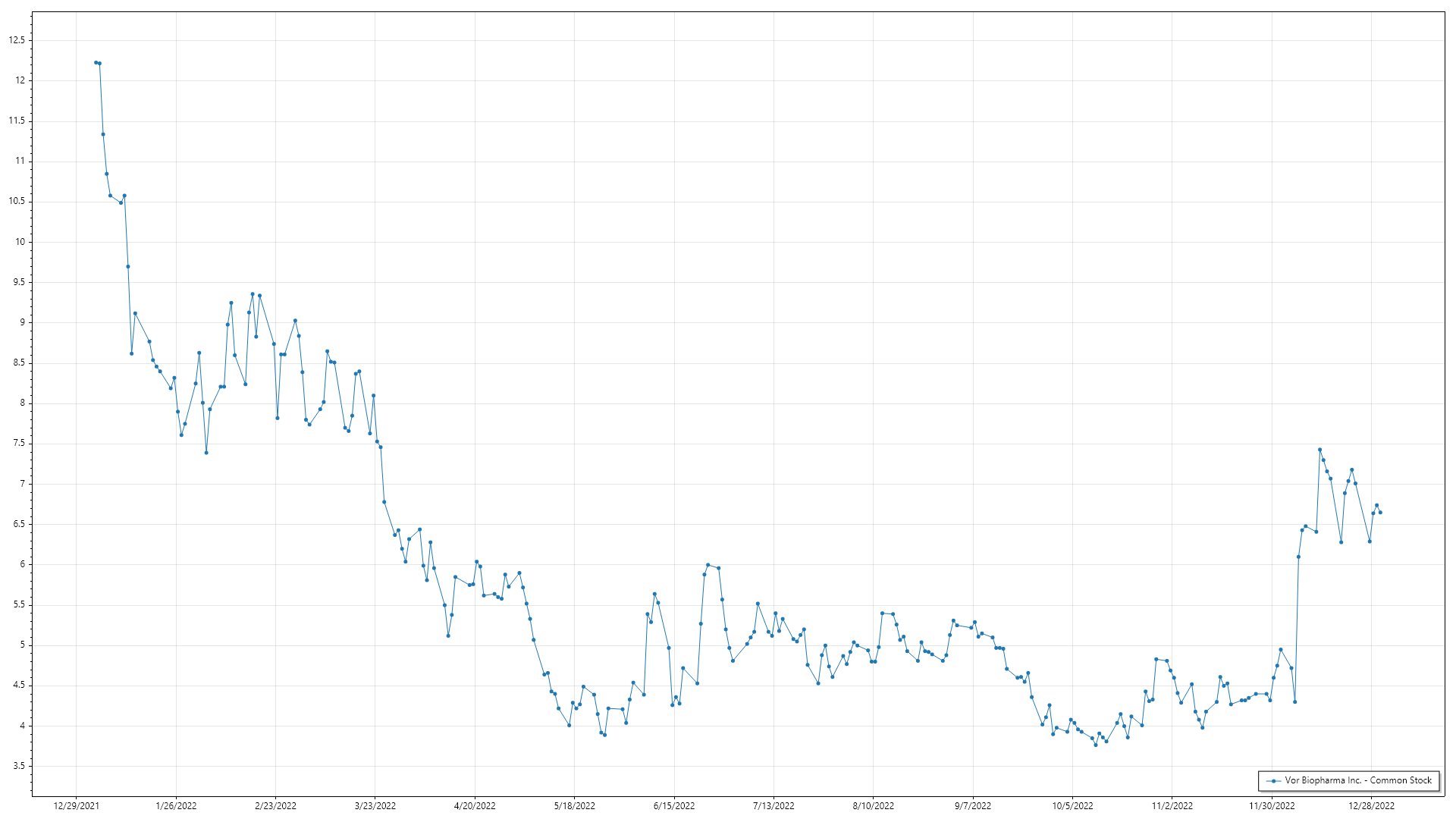
Task: Click the 12.5 y-axis value label
Action: [17, 40]
